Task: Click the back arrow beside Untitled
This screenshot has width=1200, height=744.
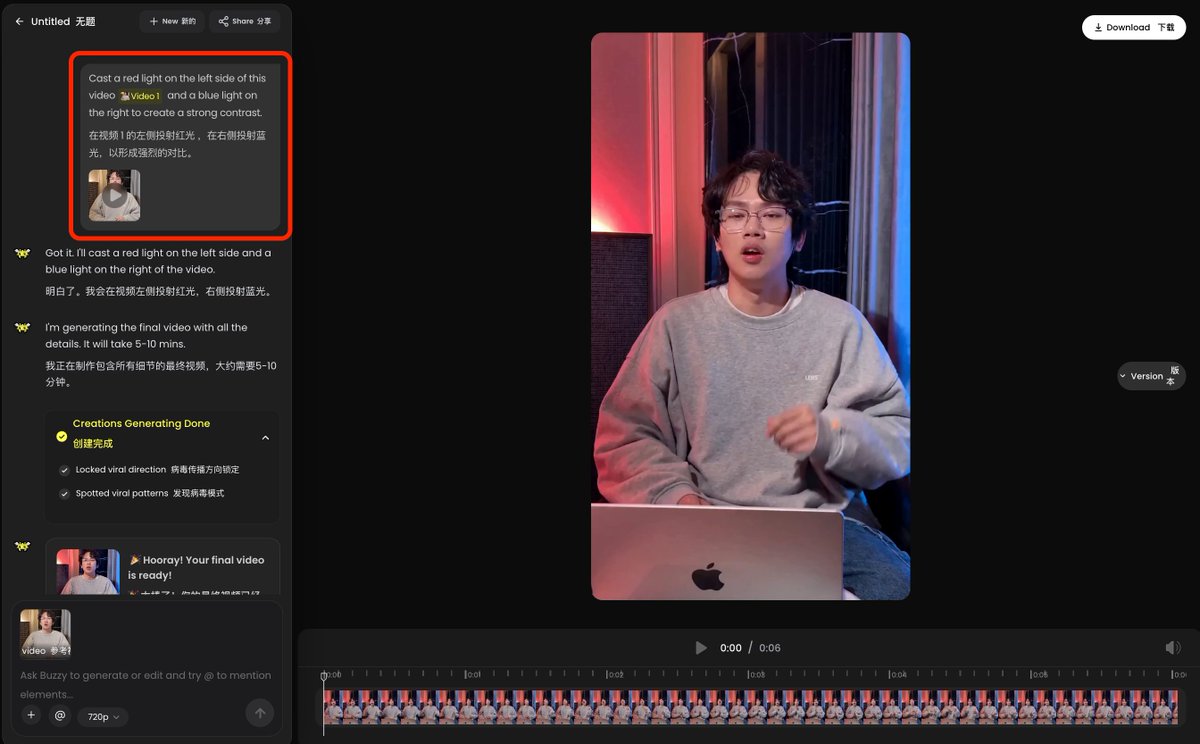Action: [x=19, y=21]
